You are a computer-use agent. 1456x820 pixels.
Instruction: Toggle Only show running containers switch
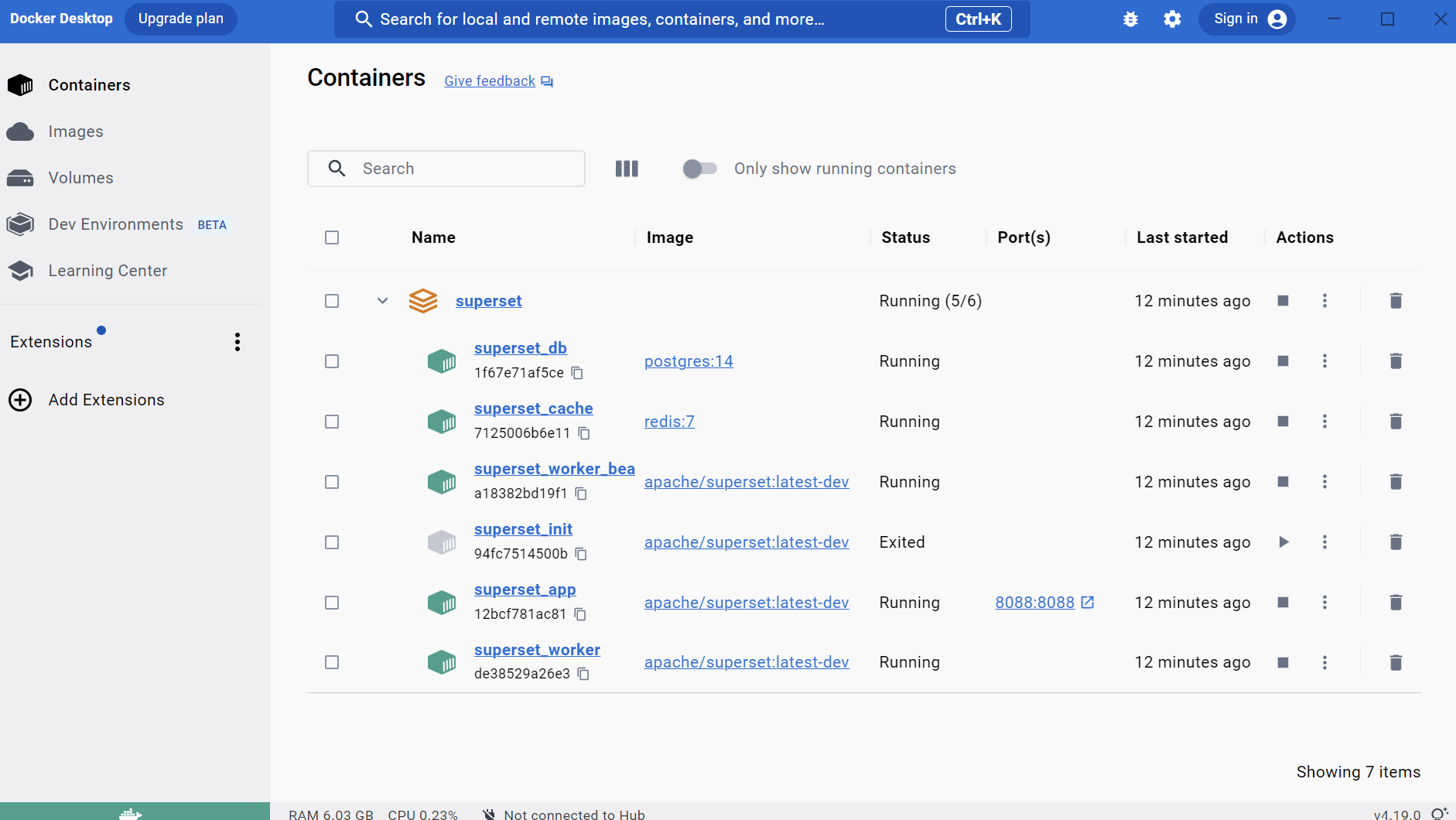point(699,169)
